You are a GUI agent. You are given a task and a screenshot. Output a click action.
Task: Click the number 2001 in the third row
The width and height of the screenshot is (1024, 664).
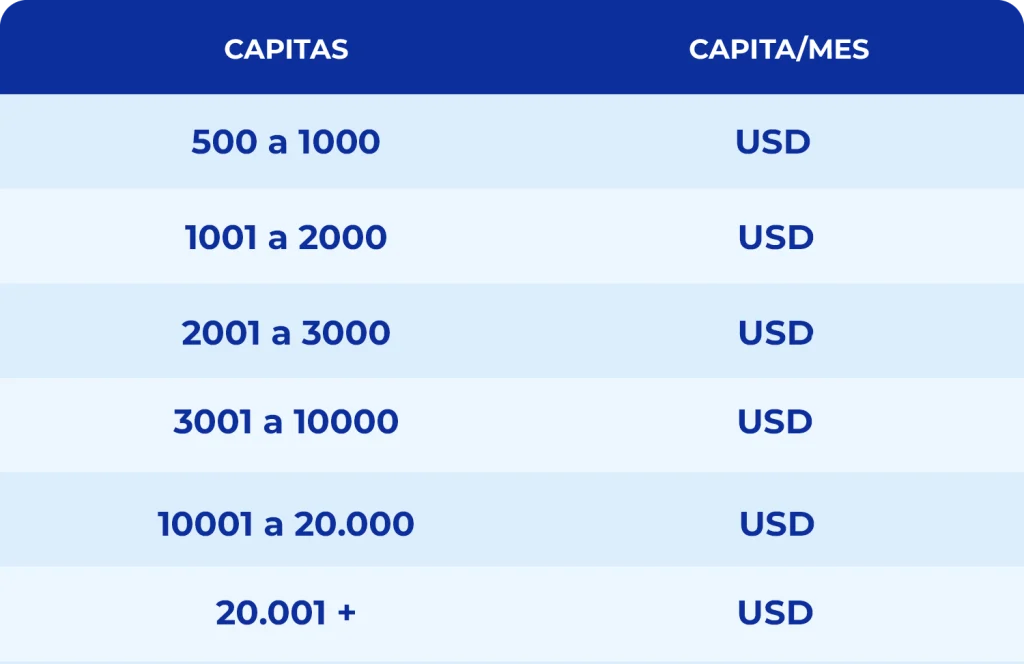[221, 333]
